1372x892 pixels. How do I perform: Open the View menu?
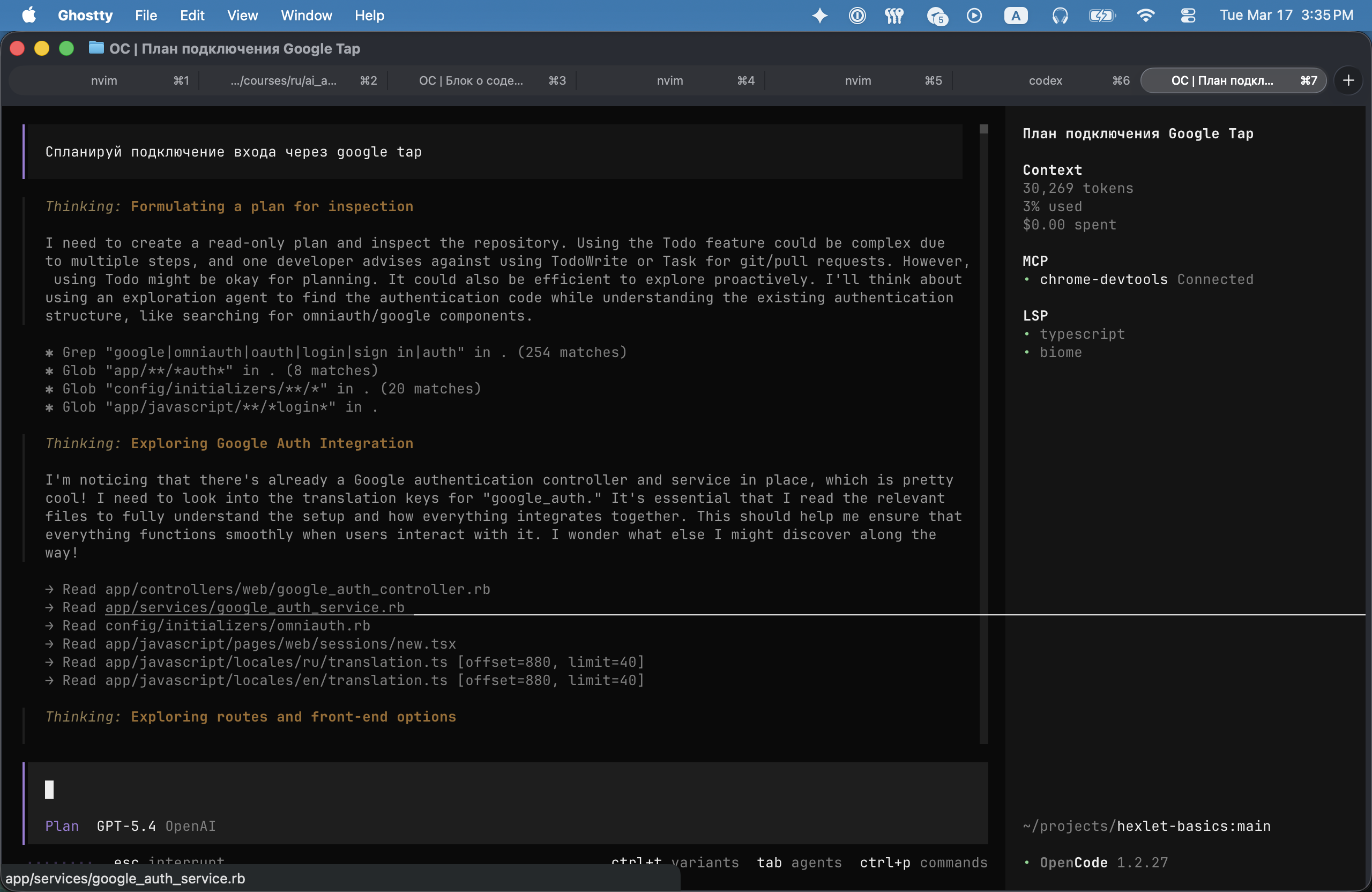(x=242, y=16)
